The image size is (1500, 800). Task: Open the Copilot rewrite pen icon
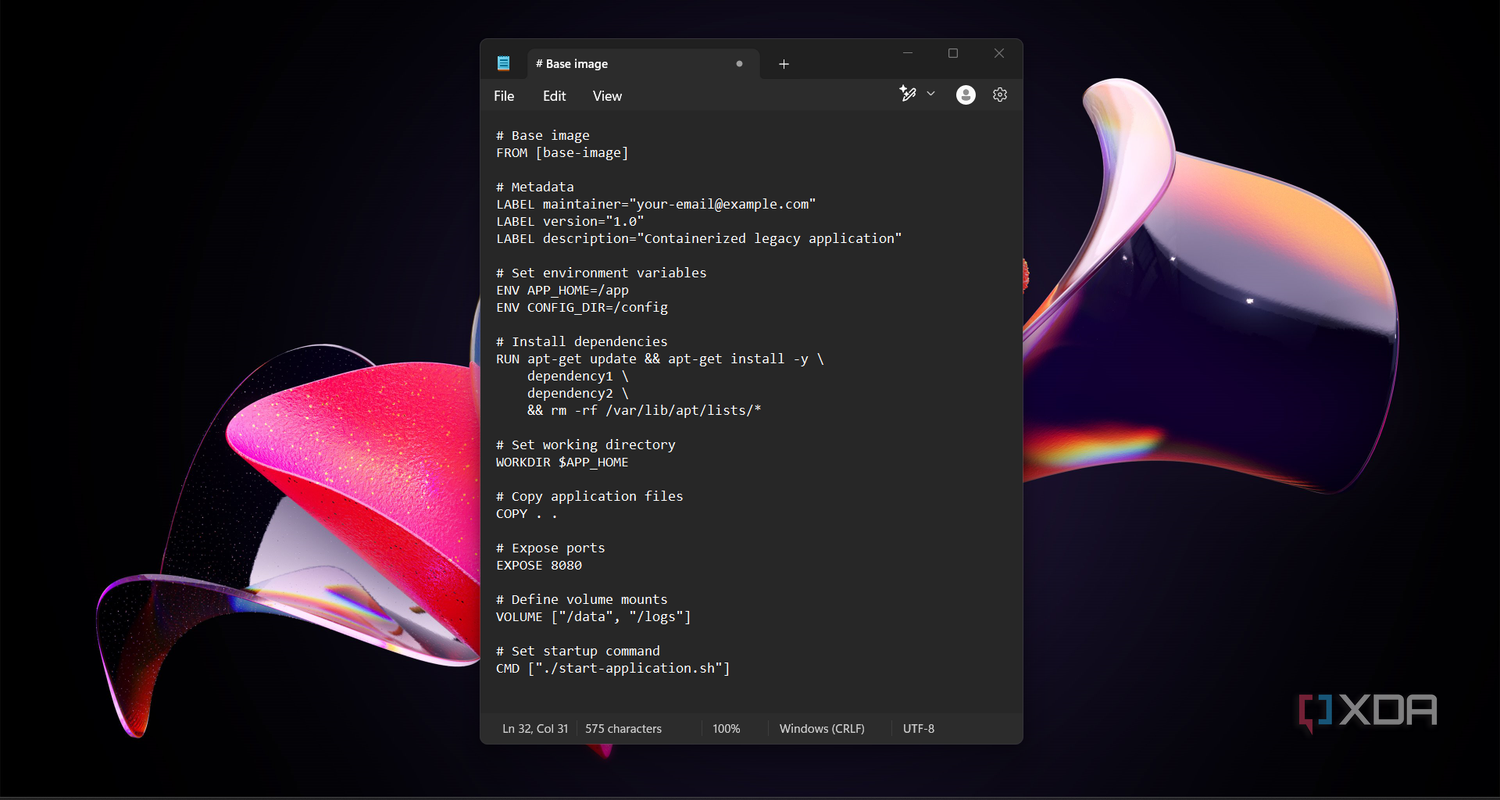[x=908, y=94]
